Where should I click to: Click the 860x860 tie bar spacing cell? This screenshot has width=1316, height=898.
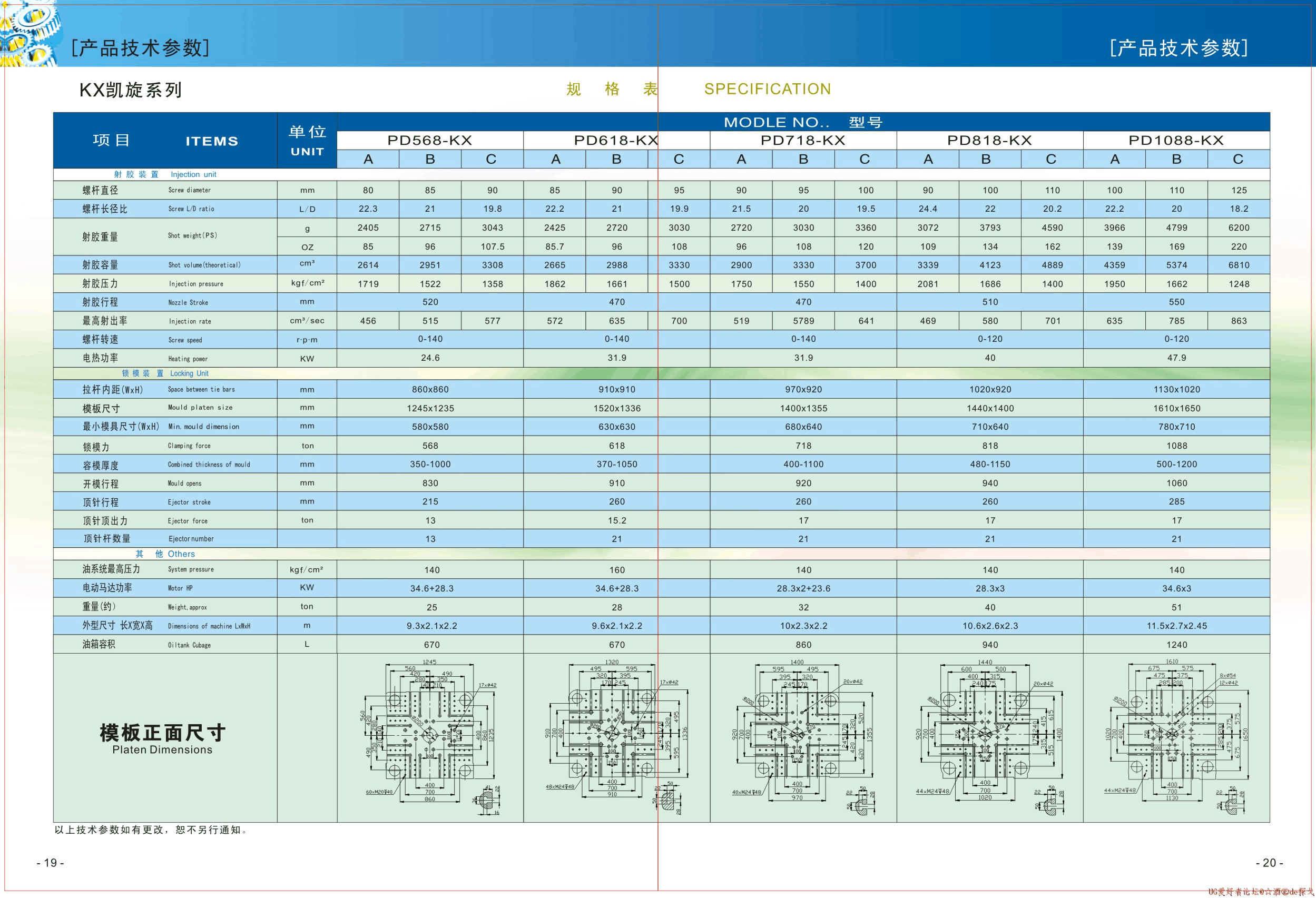pyautogui.click(x=430, y=390)
